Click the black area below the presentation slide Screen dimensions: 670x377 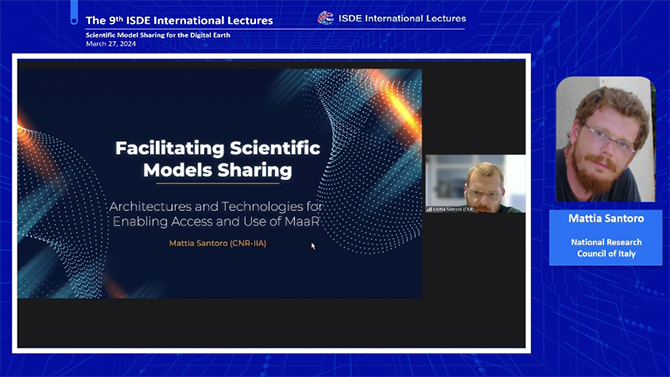[x=271, y=323]
